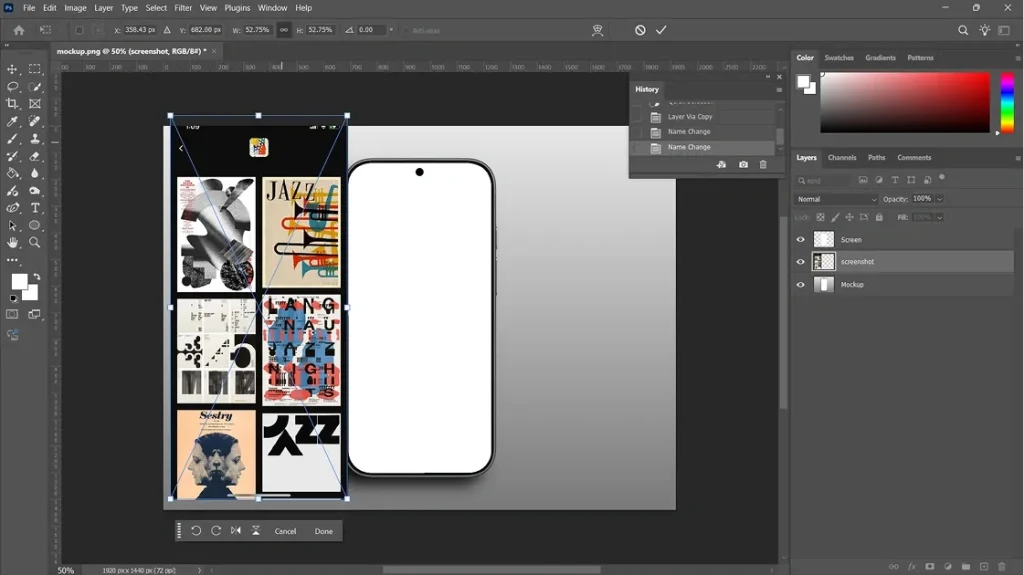Open the screen mode change icon
Viewport: 1024px width, 575px height.
coord(35,314)
